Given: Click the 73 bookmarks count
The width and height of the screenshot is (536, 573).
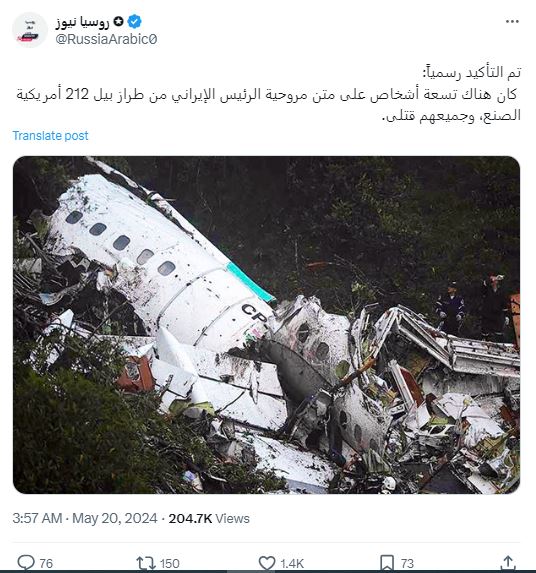Looking at the screenshot, I should (x=407, y=563).
